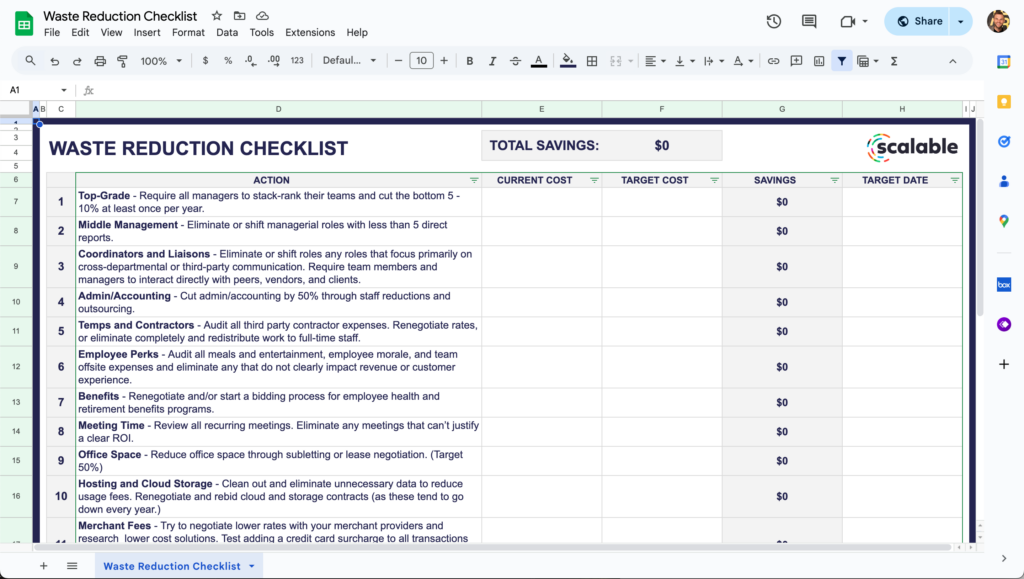Insert a chart
This screenshot has width=1024, height=579.
point(819,61)
